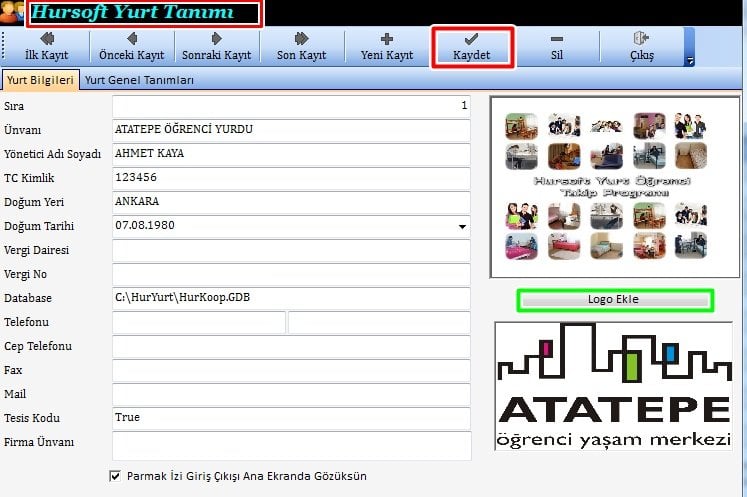The image size is (747, 497).
Task: Click the ATATEPE logo image
Action: (x=613, y=386)
